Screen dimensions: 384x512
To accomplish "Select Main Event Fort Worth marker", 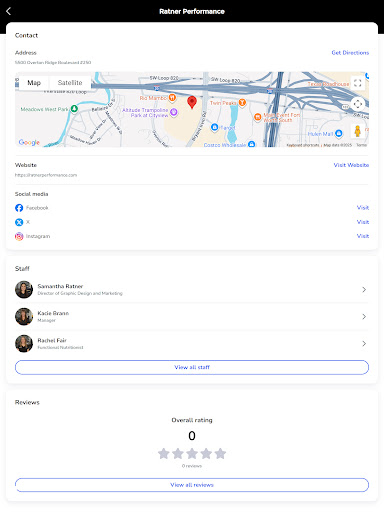I will click(257, 117).
